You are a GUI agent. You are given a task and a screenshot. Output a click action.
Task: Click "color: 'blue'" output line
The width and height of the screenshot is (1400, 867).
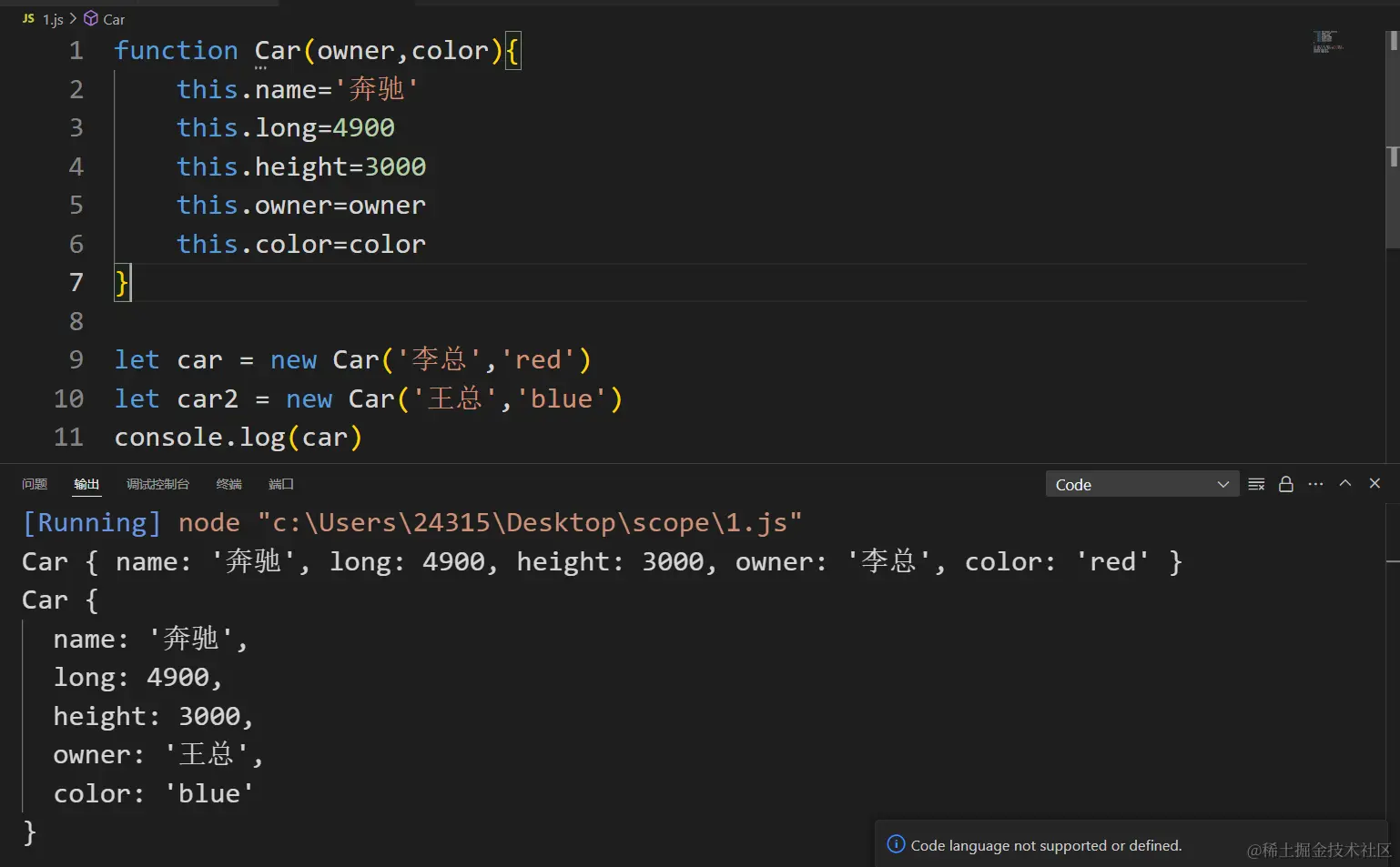153,794
